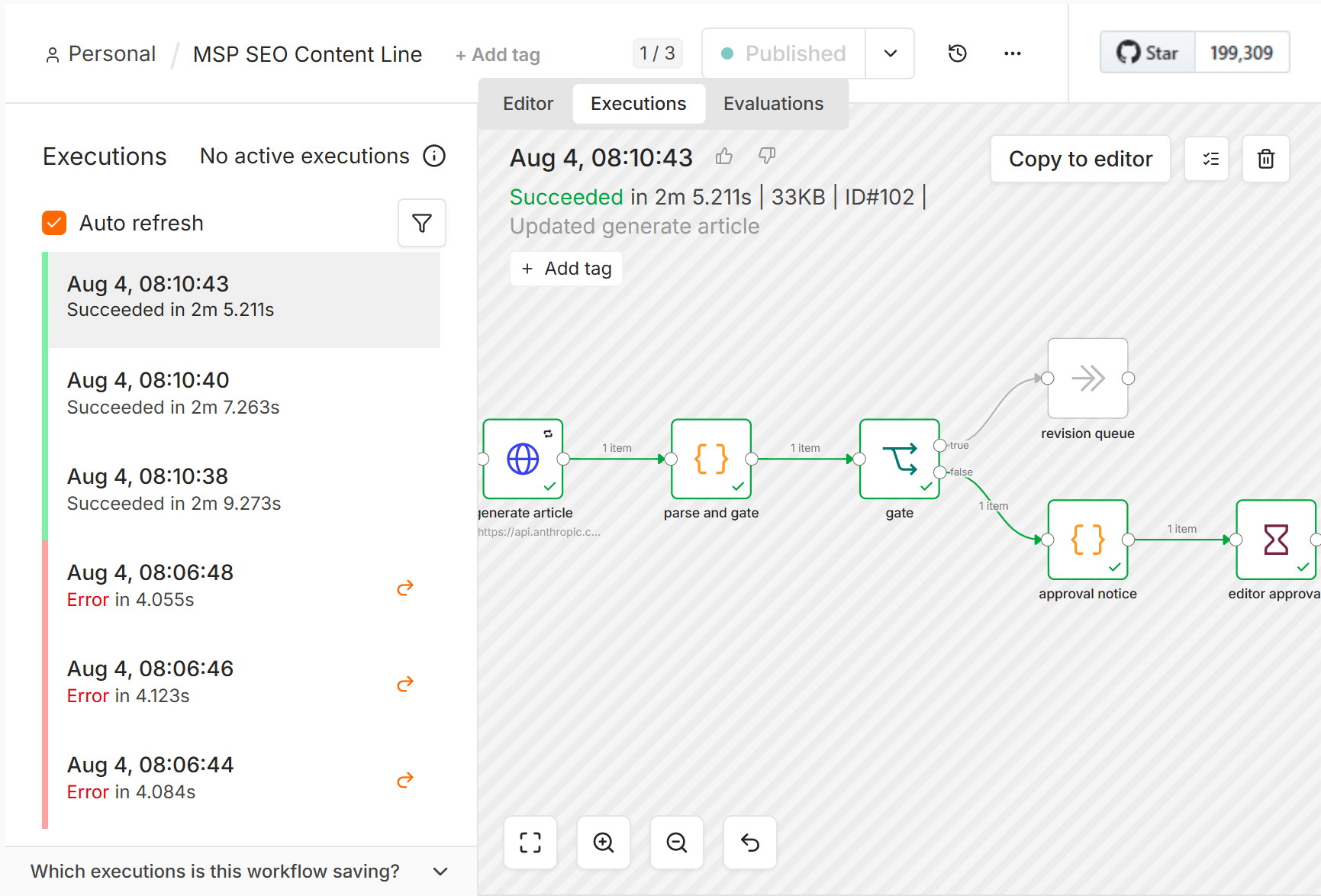
Task: Open the three-dot workflow options menu
Action: (1013, 53)
